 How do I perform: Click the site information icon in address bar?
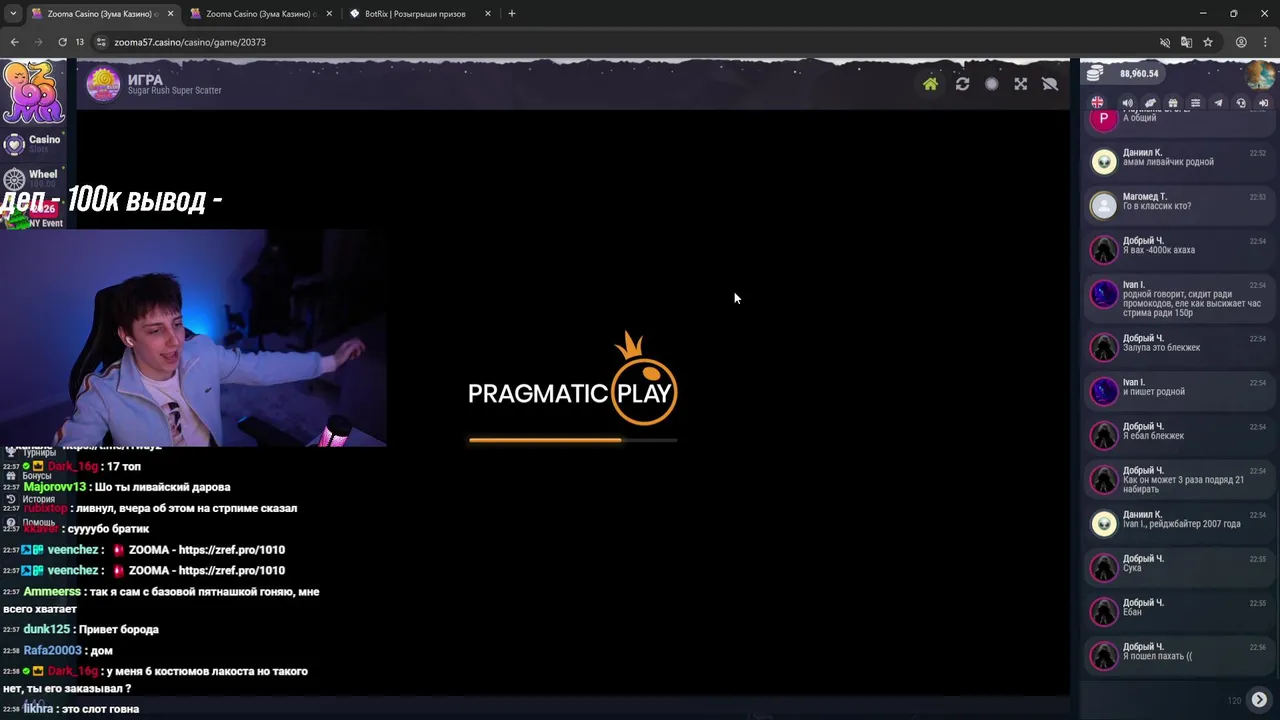(x=101, y=42)
